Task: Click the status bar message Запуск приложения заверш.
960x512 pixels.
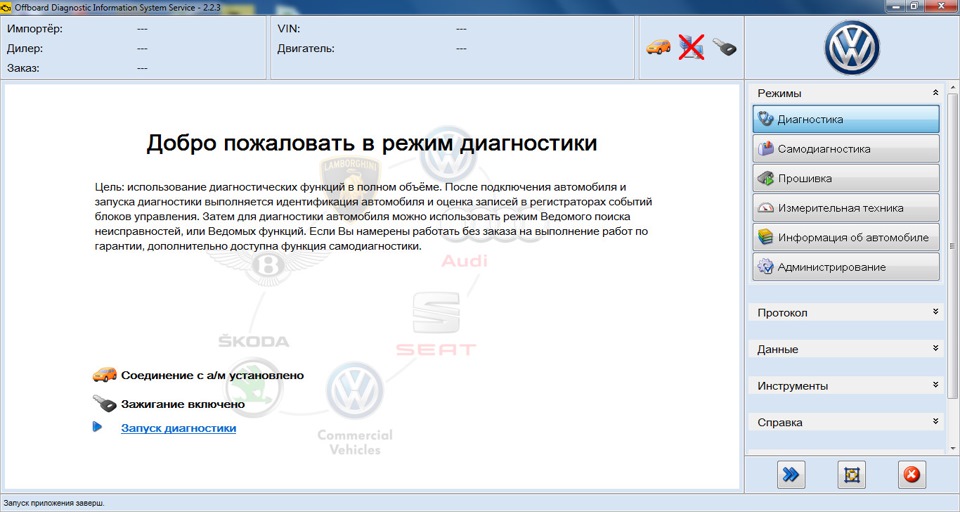Action: [53, 503]
